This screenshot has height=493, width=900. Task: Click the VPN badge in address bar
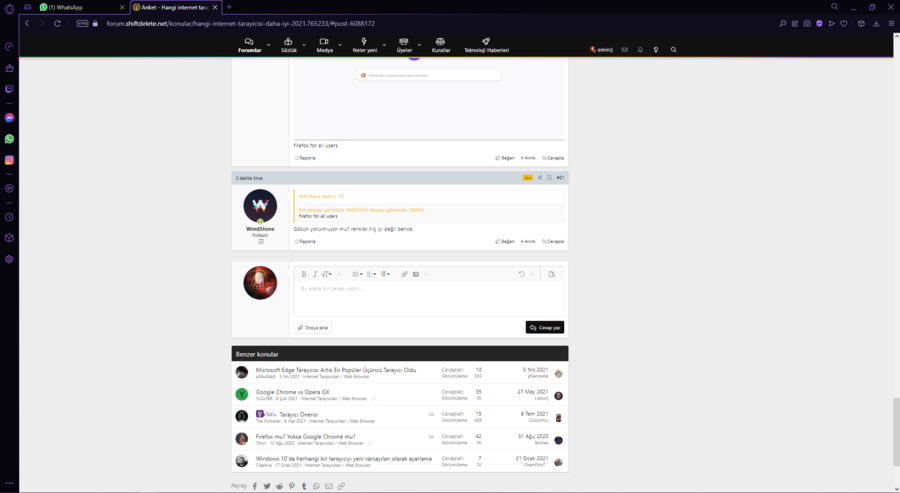pos(83,24)
